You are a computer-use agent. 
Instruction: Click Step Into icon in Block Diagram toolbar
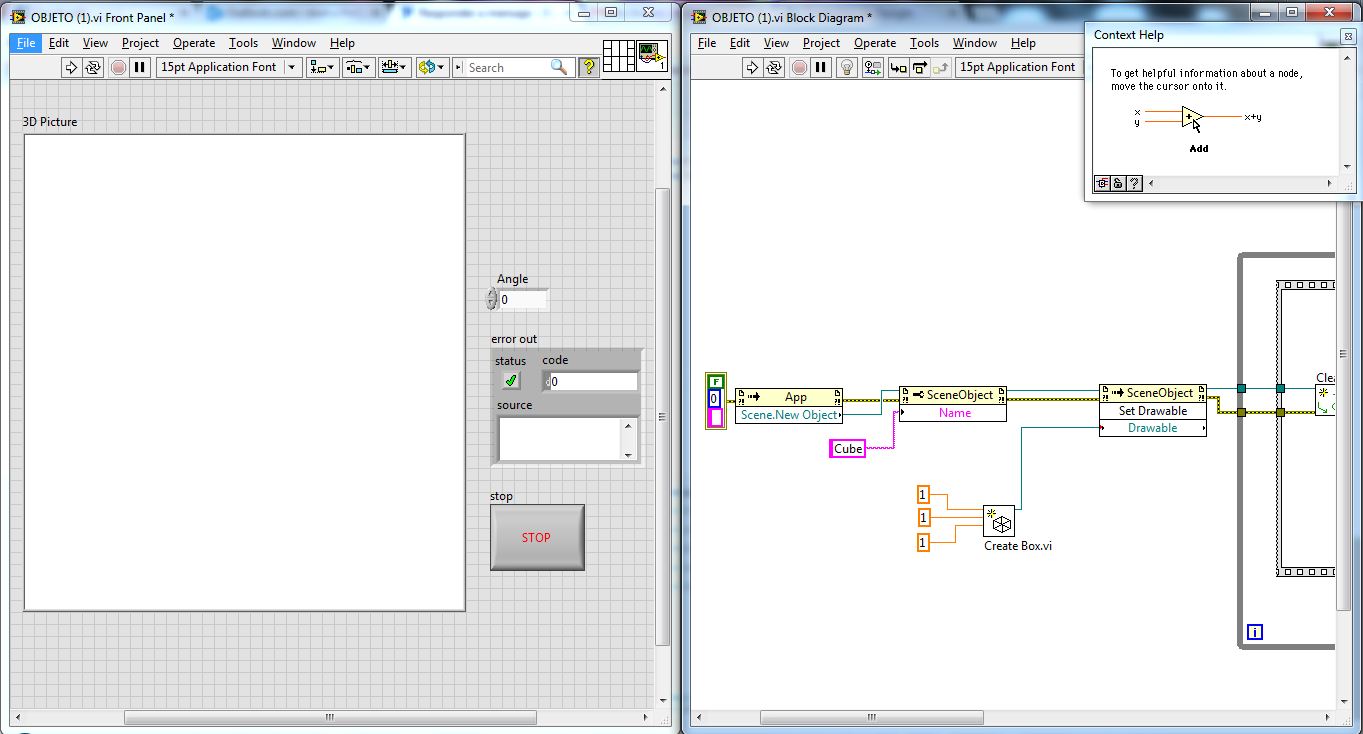tap(898, 67)
